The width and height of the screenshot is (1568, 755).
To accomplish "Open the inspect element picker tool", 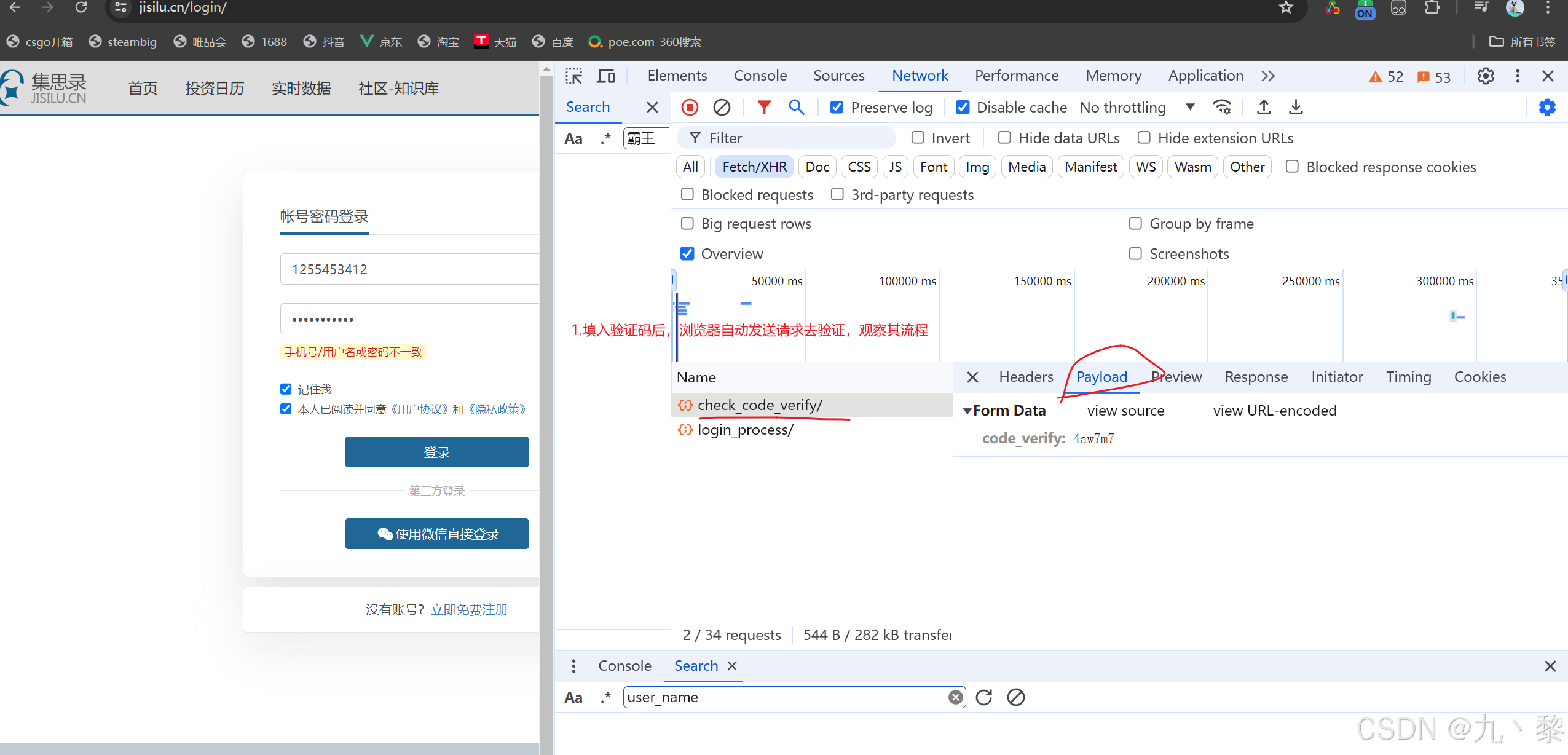I will [573, 76].
